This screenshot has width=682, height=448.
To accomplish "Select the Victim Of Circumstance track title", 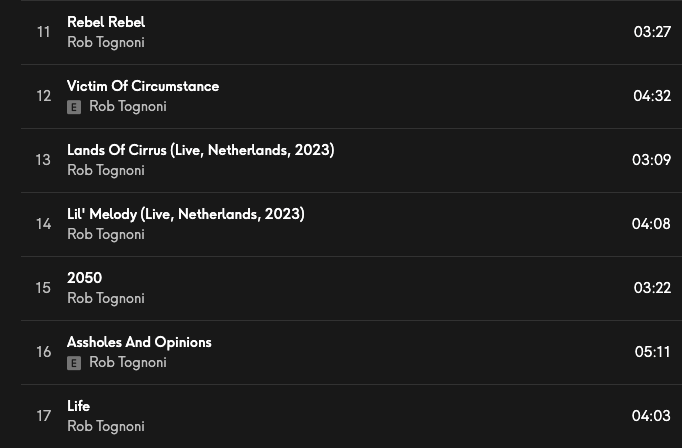I will point(143,86).
